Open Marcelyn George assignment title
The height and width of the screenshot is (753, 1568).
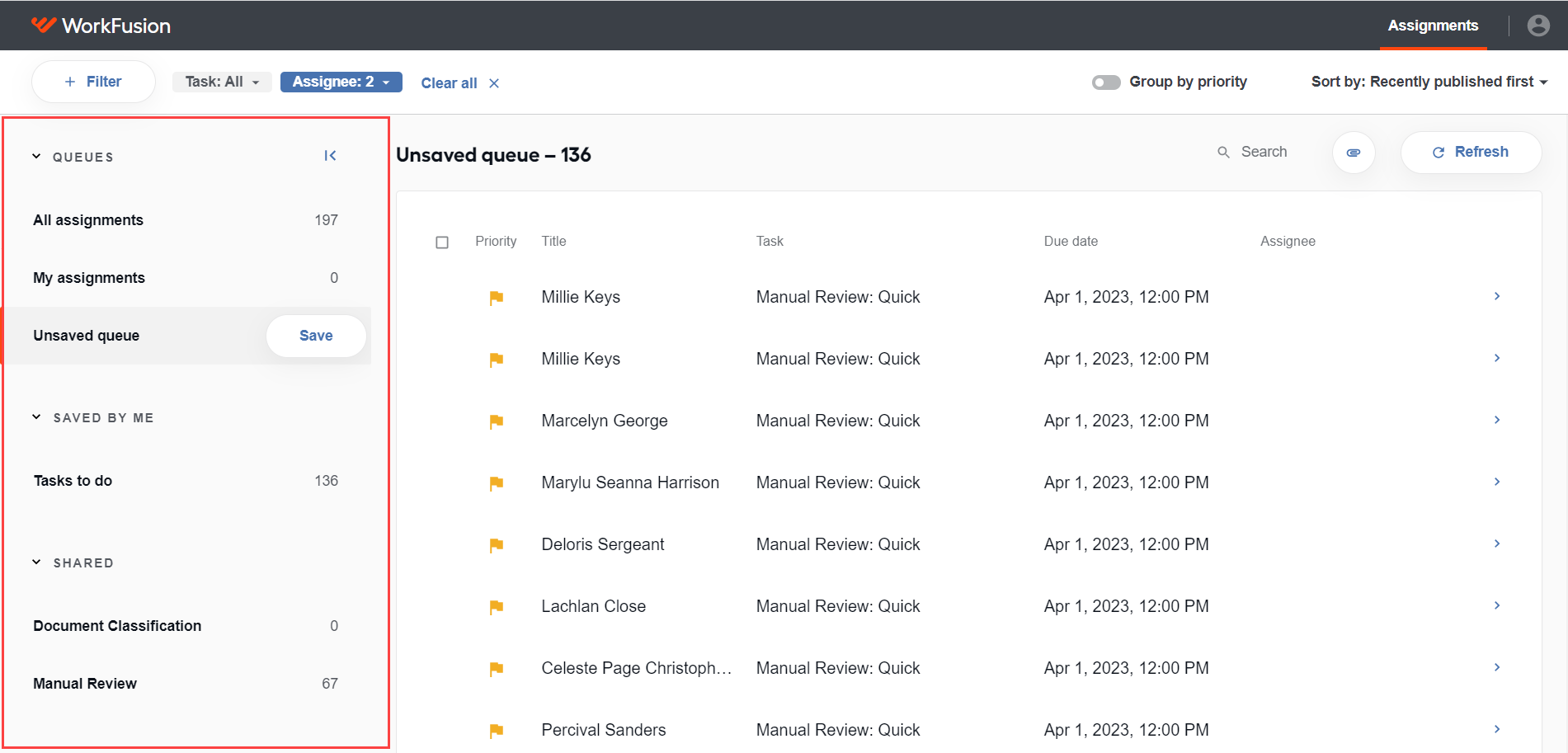(605, 421)
